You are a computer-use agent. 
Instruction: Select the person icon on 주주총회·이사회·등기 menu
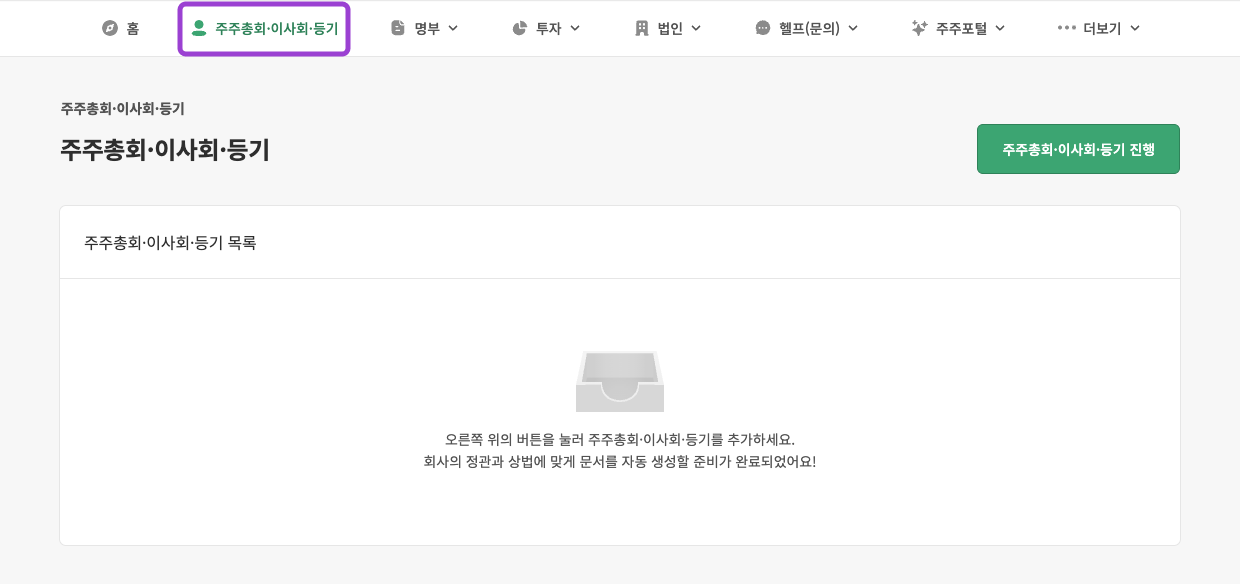pyautogui.click(x=198, y=28)
